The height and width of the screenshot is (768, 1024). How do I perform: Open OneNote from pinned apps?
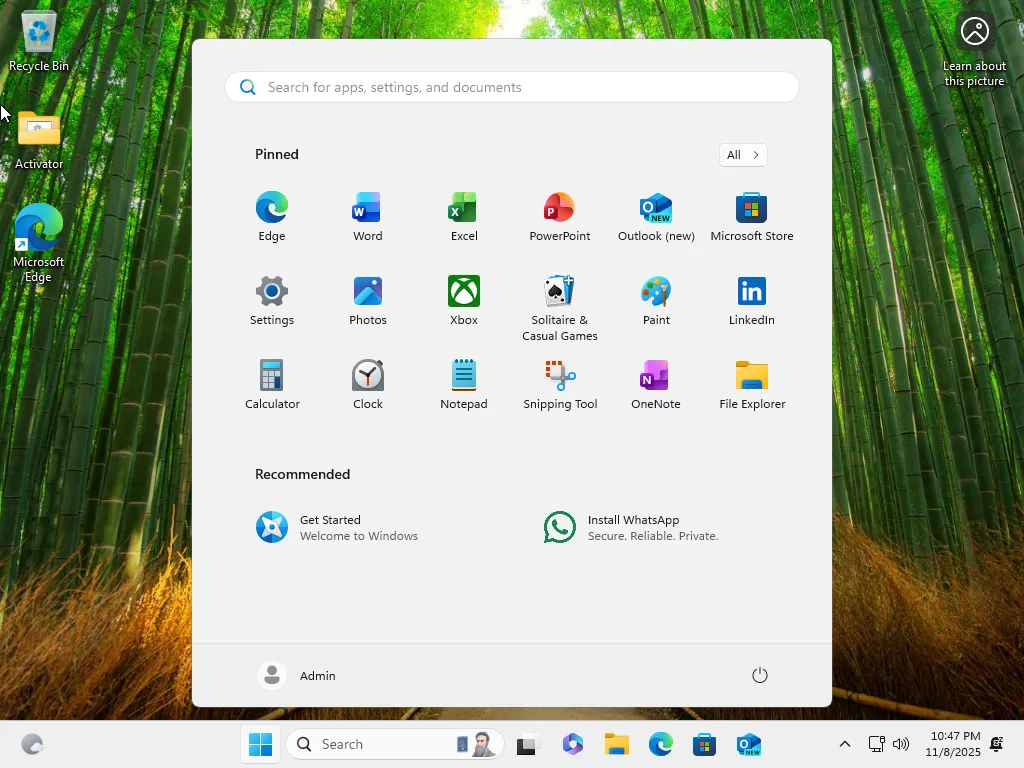pyautogui.click(x=656, y=385)
